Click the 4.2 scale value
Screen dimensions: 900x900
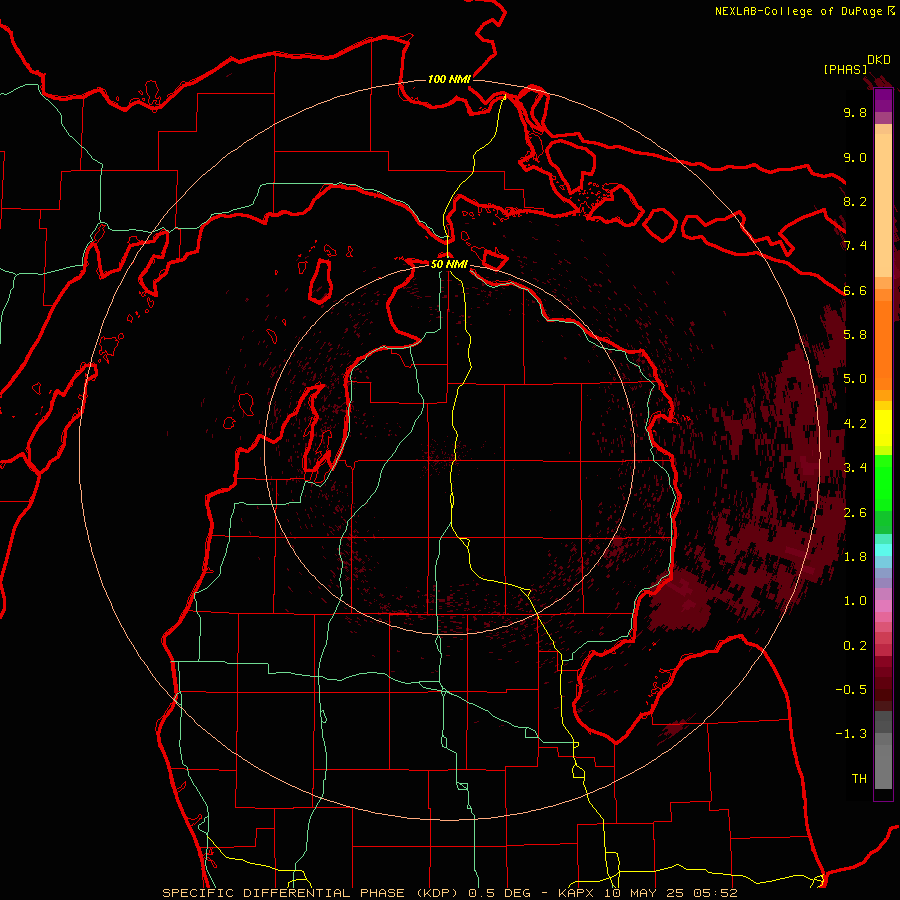(855, 424)
